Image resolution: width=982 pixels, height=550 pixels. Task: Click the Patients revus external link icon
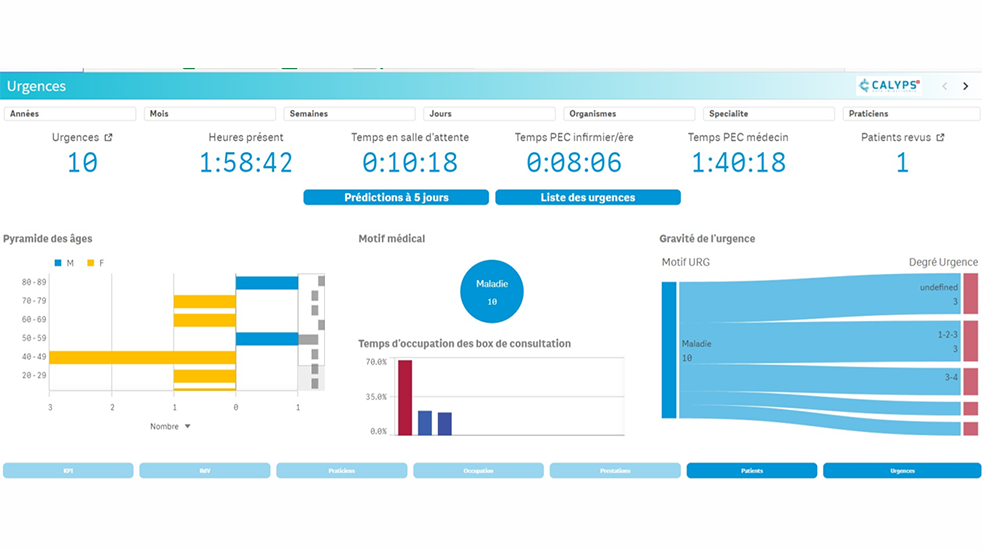[940, 138]
